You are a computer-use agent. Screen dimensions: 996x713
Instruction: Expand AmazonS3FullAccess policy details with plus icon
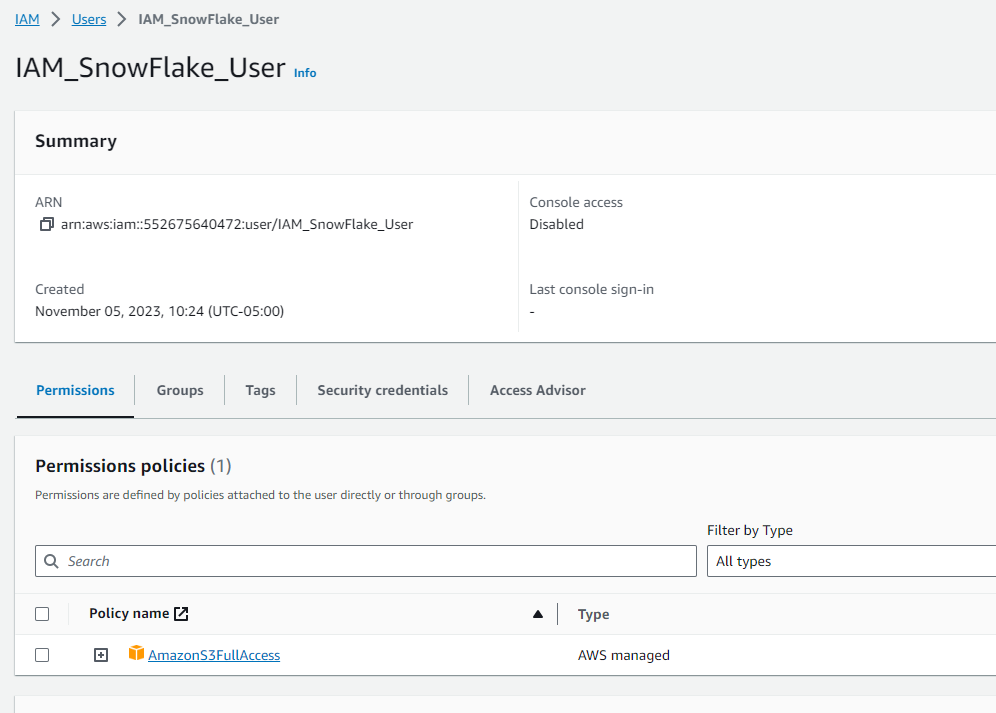coord(101,655)
